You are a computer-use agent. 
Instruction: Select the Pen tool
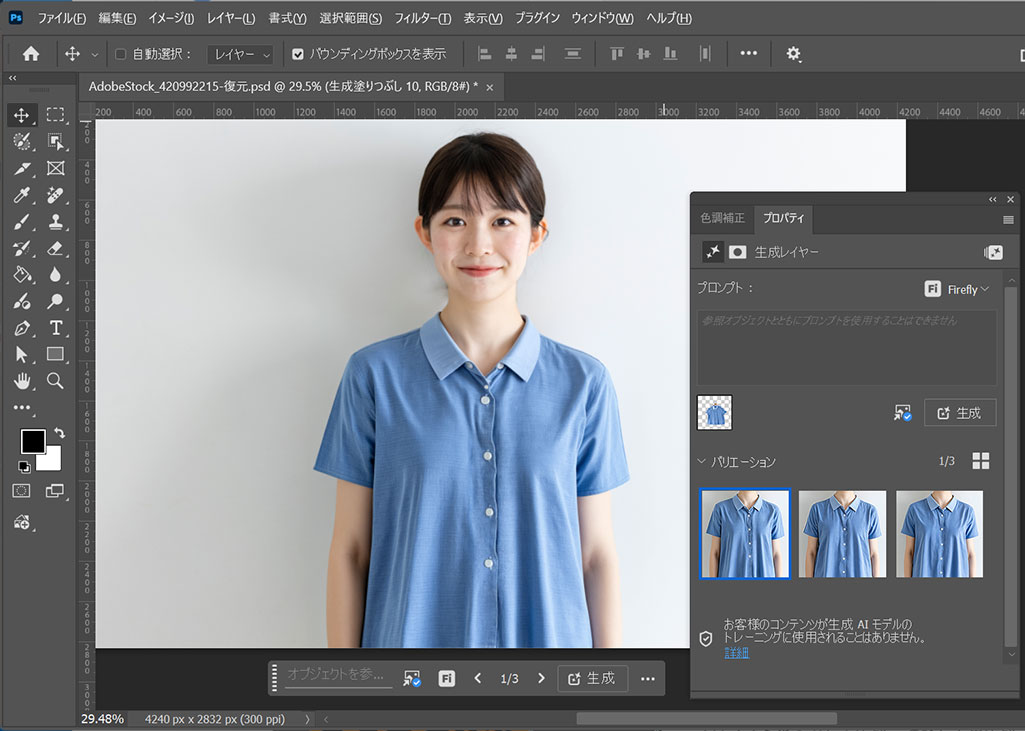coord(22,328)
